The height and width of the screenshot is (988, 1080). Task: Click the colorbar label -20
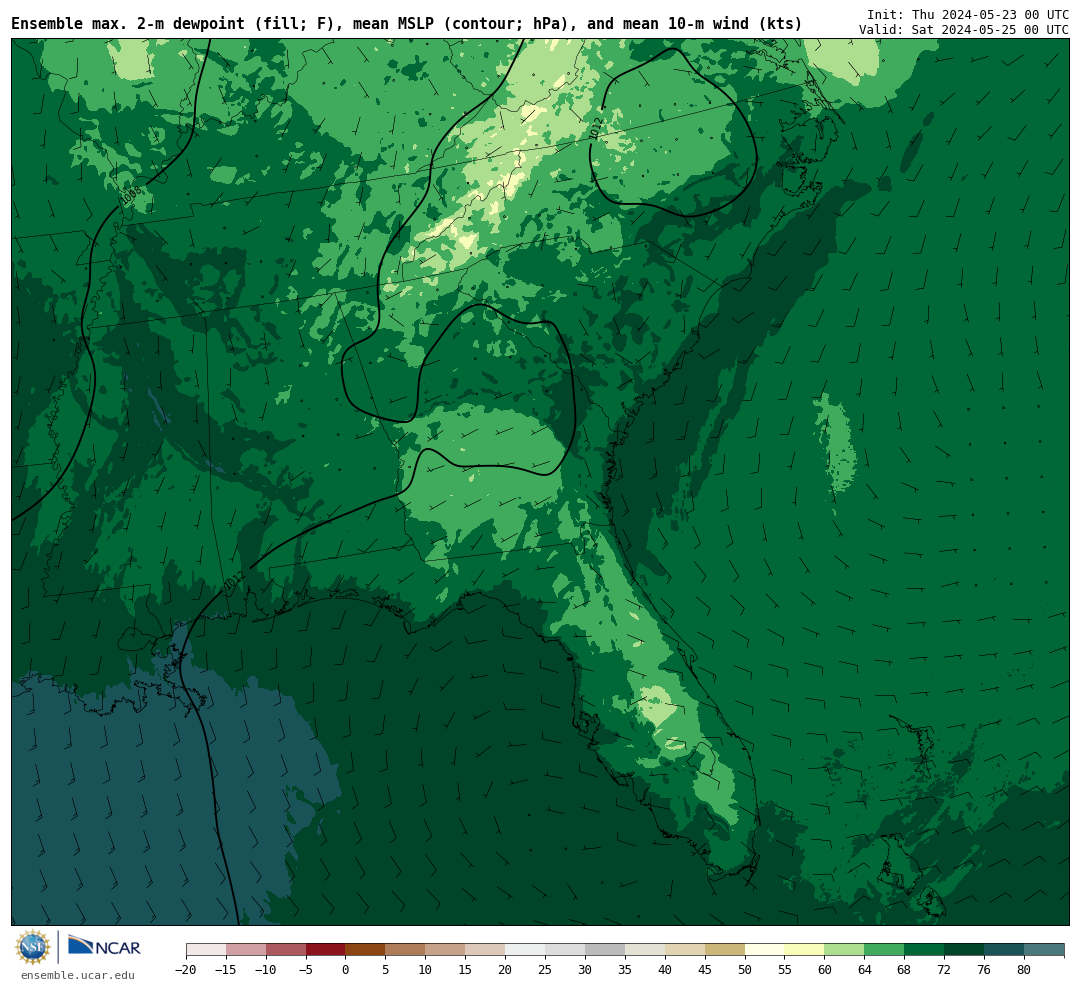186,970
